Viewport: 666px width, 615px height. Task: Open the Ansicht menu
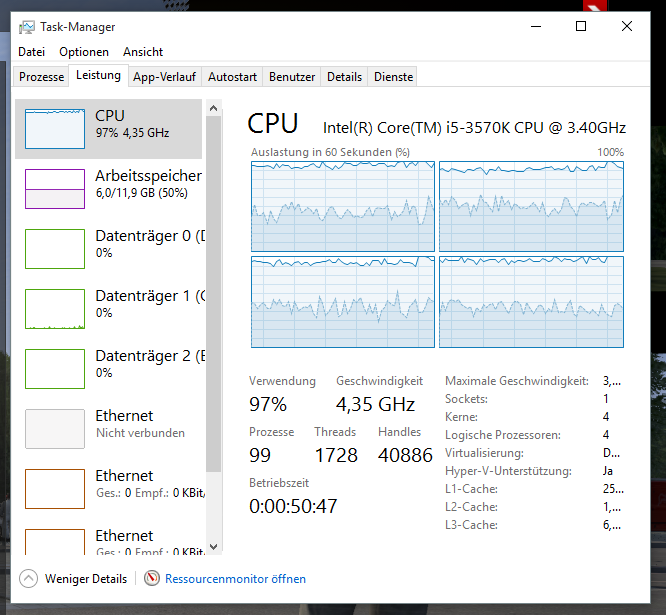(x=143, y=52)
